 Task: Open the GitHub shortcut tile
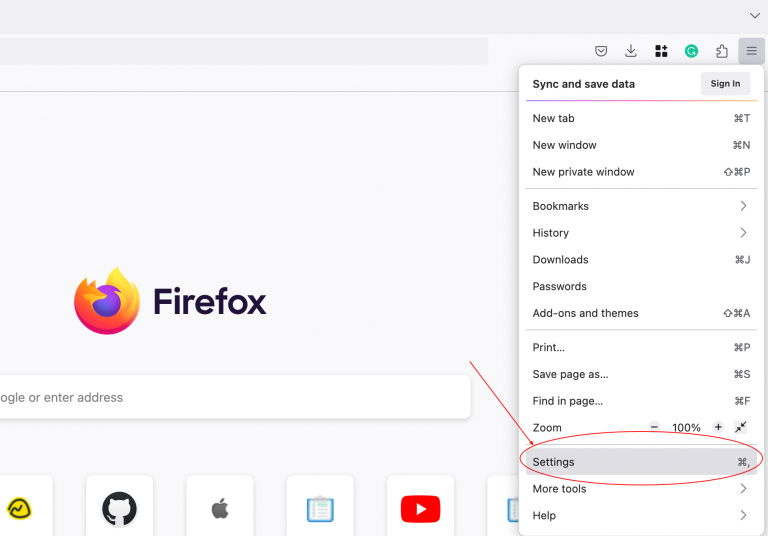click(x=119, y=509)
